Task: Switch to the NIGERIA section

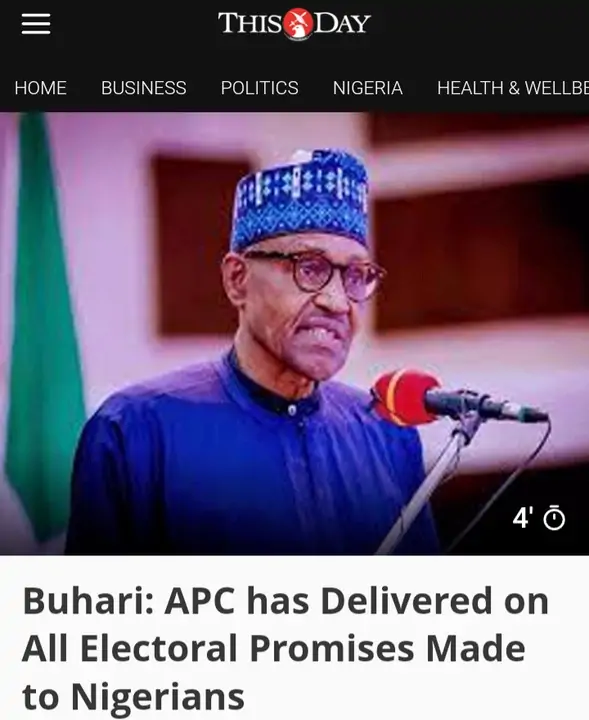Action: 368,88
